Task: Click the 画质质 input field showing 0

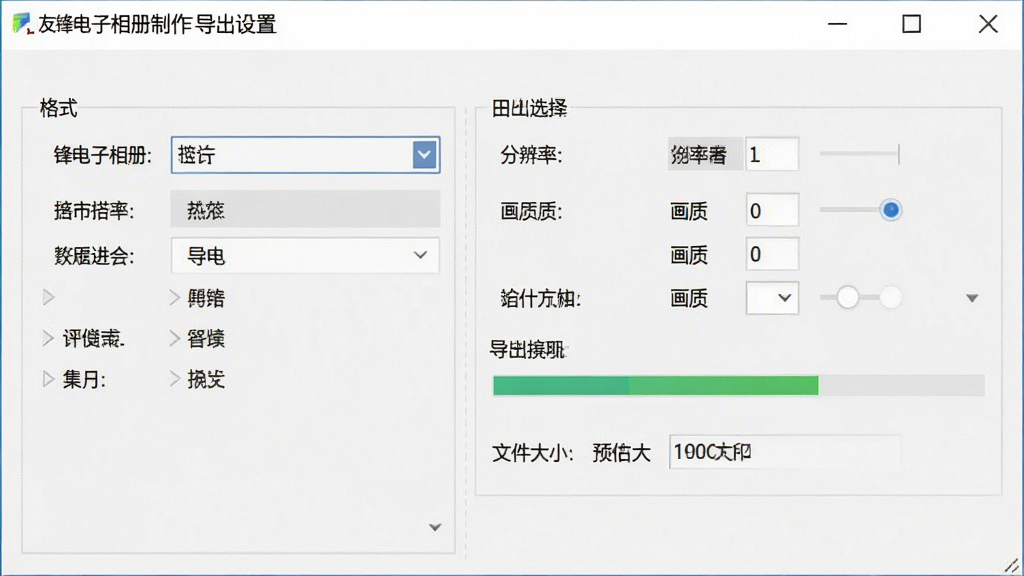Action: pos(772,210)
